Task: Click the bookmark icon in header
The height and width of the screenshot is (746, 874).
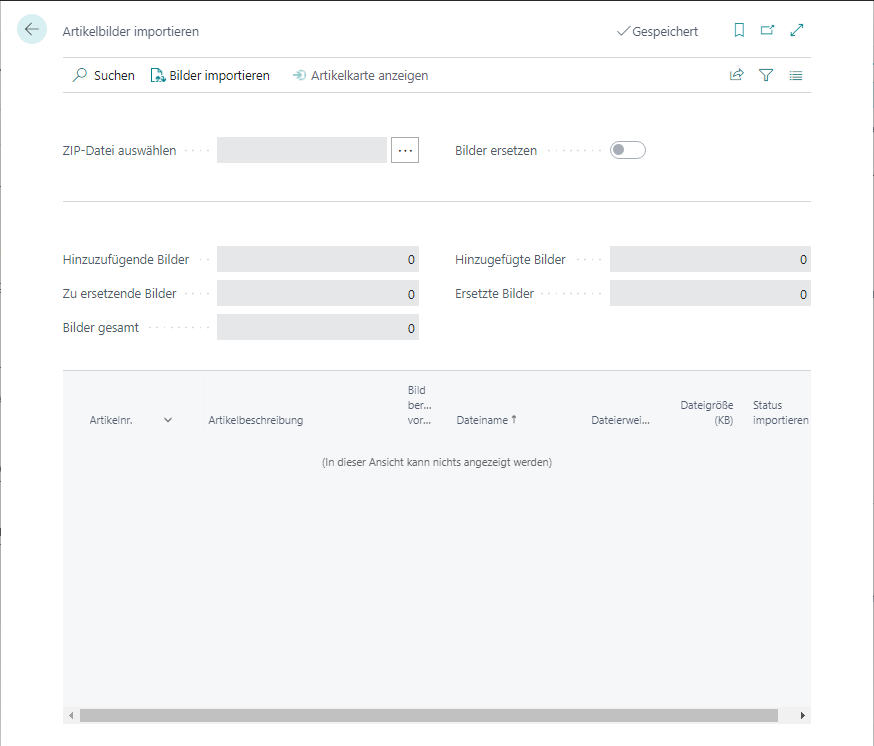Action: tap(739, 30)
